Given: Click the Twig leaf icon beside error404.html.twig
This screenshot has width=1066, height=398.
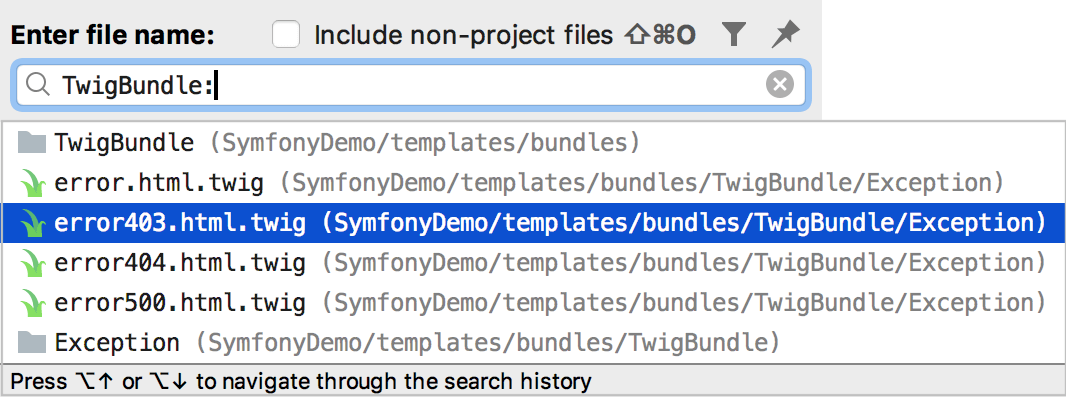Looking at the screenshot, I should click(x=32, y=263).
